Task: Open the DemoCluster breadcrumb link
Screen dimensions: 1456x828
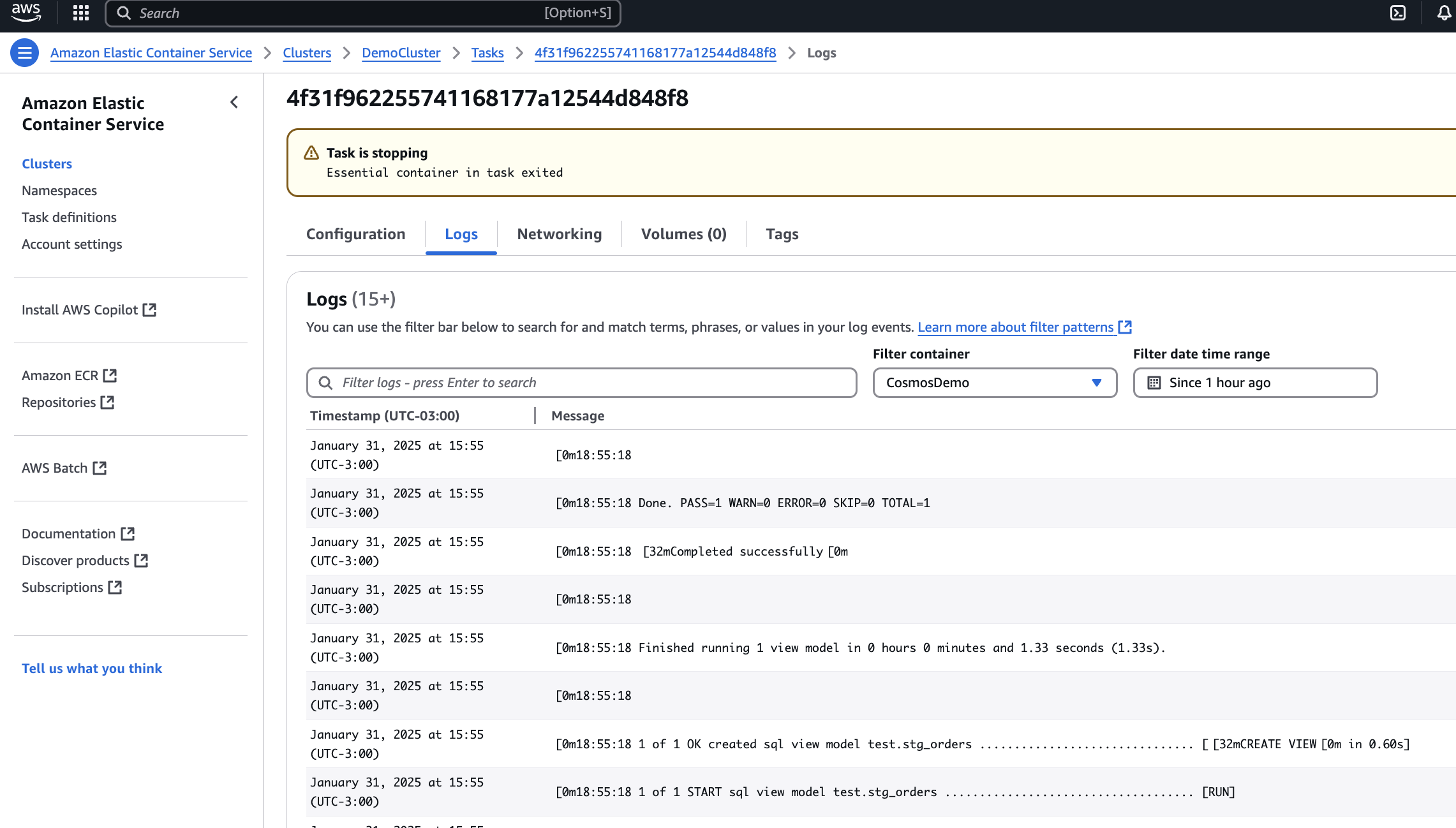Action: coord(401,53)
